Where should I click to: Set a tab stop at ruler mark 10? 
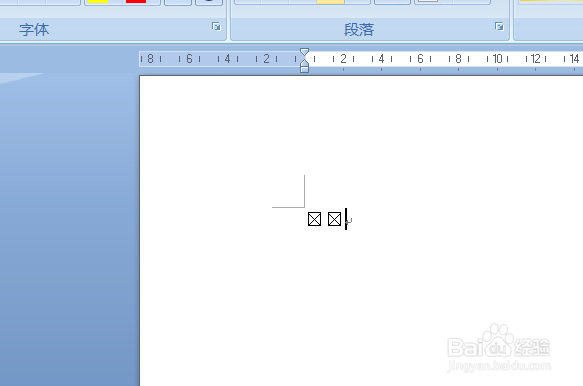497,59
